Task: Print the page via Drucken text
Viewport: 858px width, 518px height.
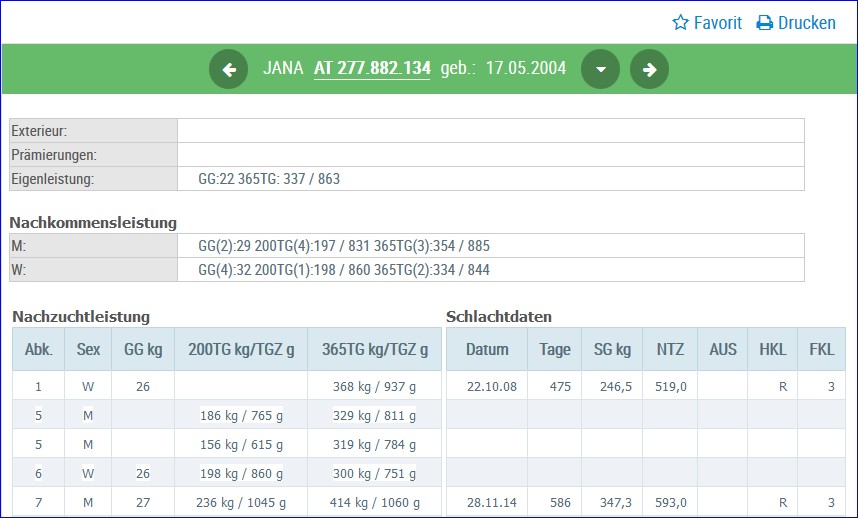Action: [807, 23]
